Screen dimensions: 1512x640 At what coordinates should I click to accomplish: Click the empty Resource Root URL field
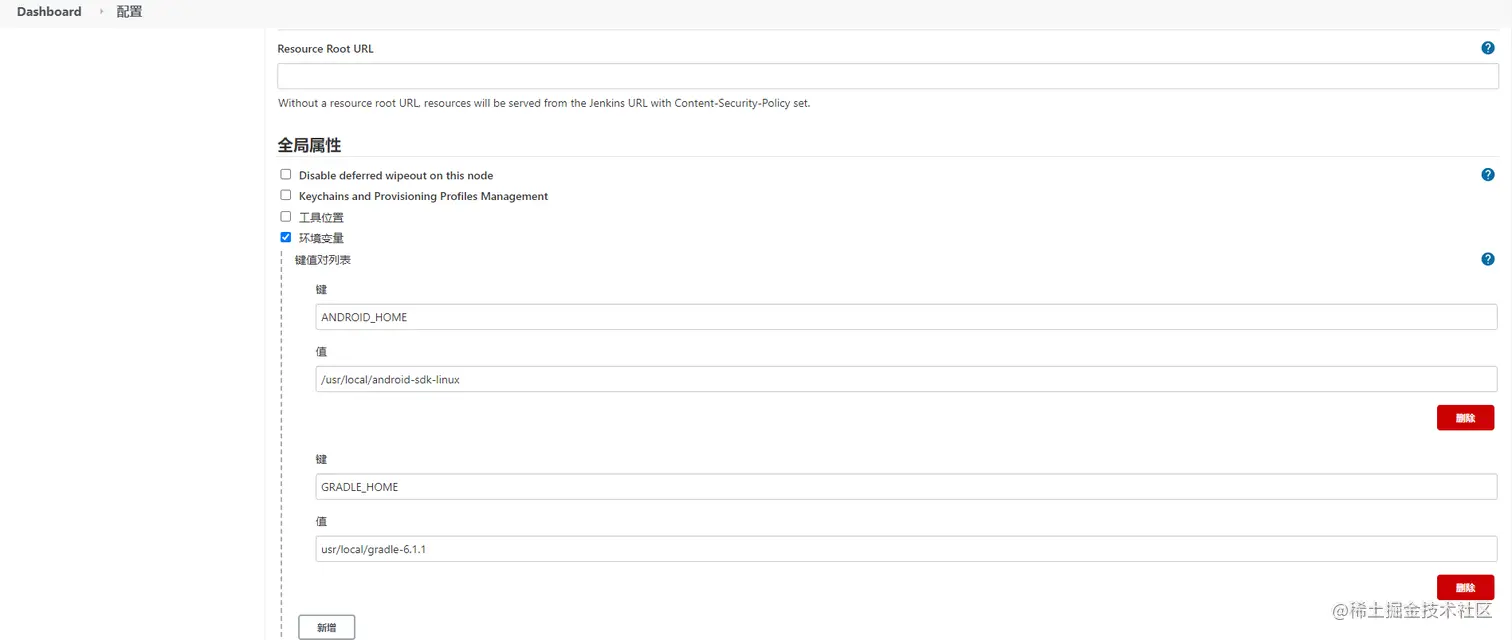(x=886, y=75)
